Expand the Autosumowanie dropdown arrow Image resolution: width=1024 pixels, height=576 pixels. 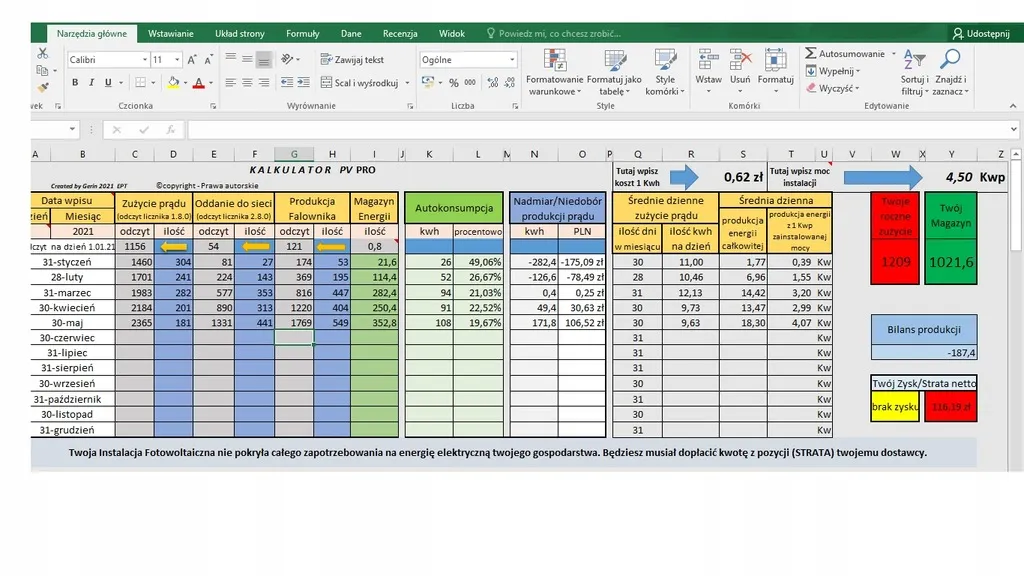893,54
